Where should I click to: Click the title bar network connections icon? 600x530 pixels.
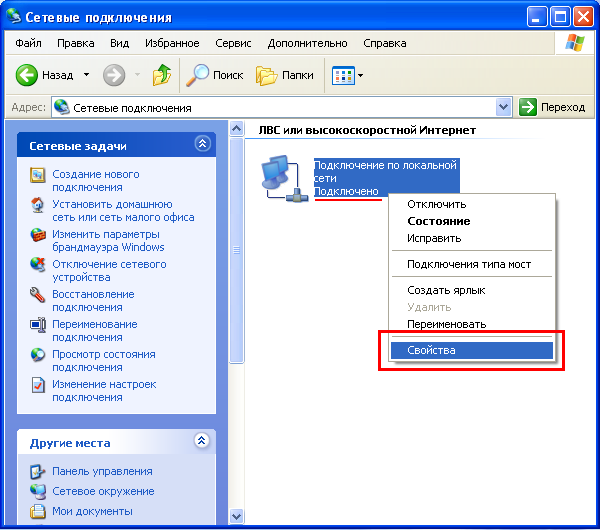pyautogui.click(x=14, y=16)
